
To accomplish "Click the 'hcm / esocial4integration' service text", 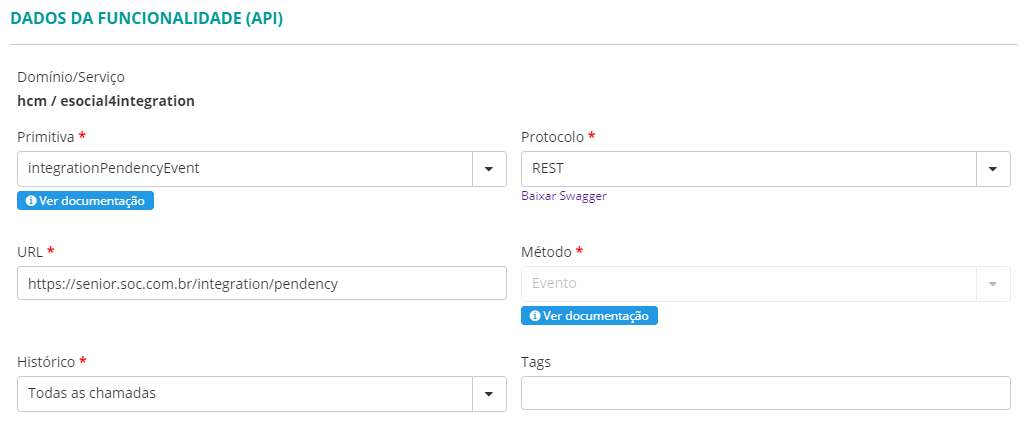I will (106, 101).
